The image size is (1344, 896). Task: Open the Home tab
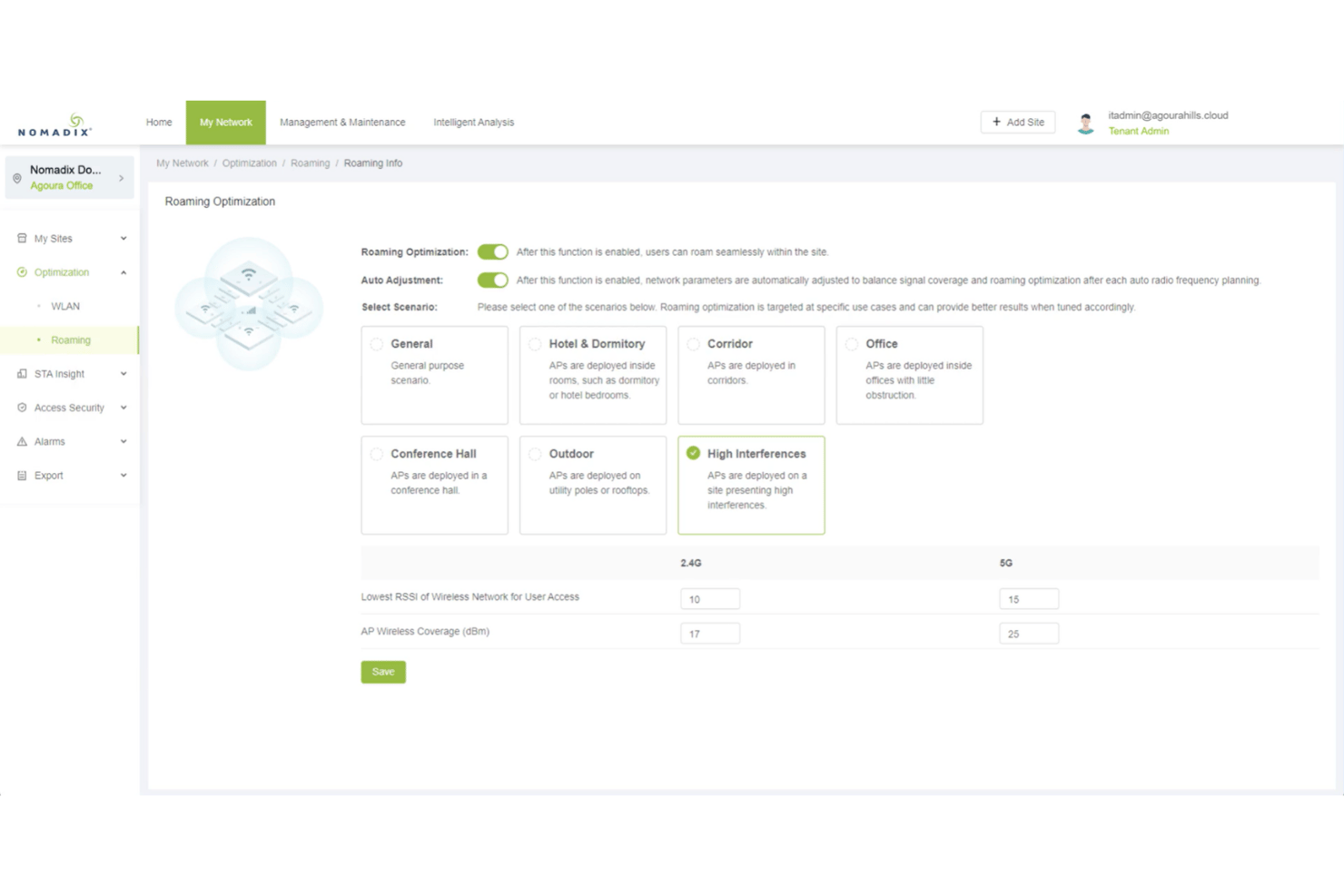(159, 123)
